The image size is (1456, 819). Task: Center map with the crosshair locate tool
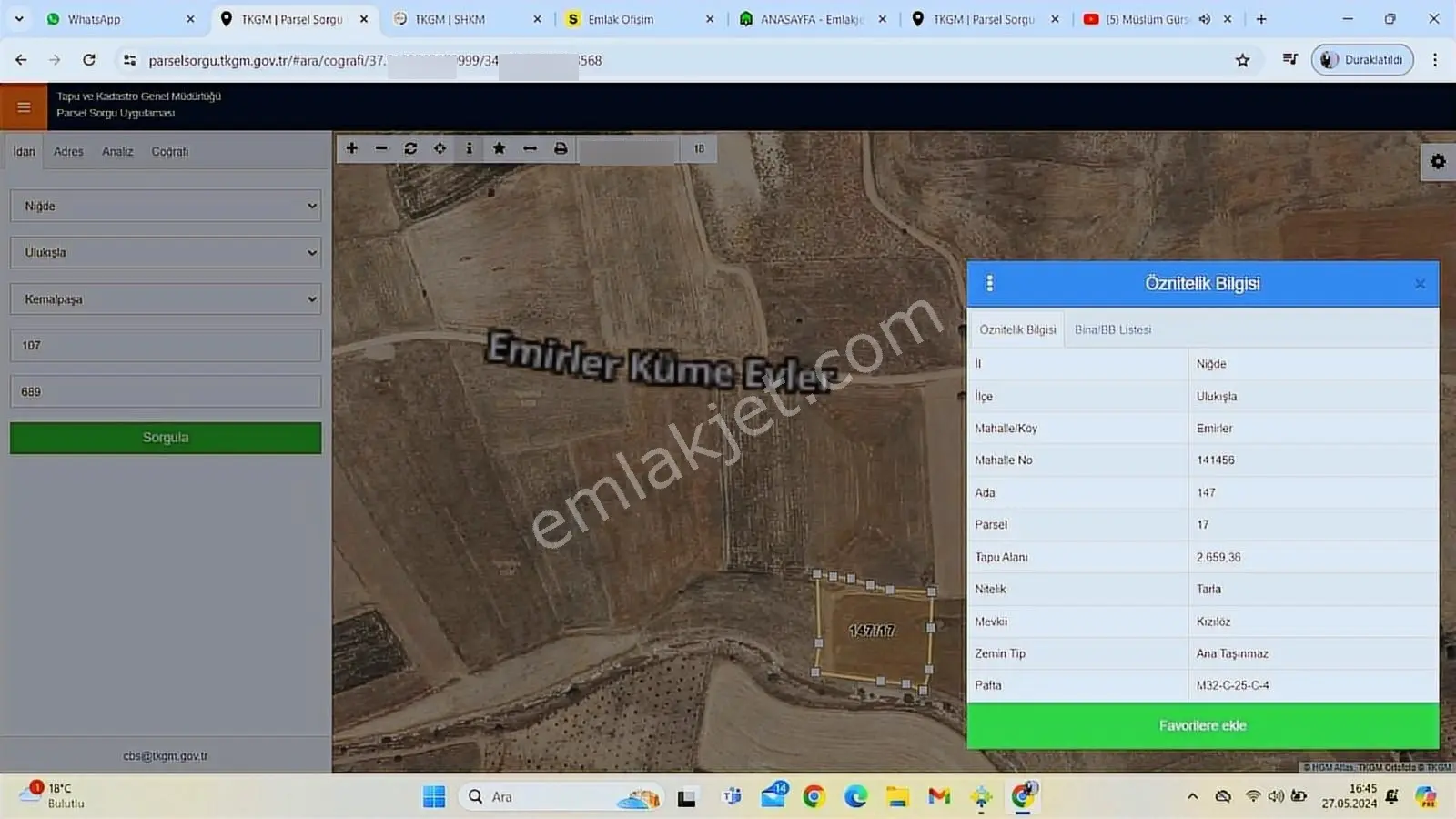click(440, 148)
